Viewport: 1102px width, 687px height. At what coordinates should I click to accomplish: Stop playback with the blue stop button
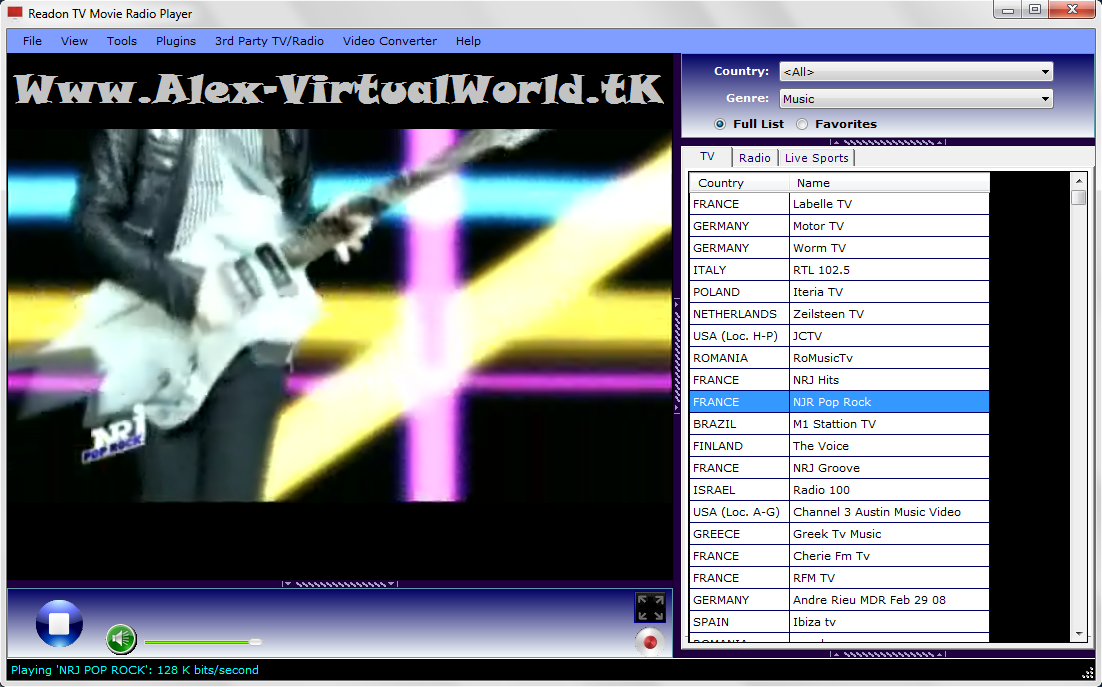(59, 623)
